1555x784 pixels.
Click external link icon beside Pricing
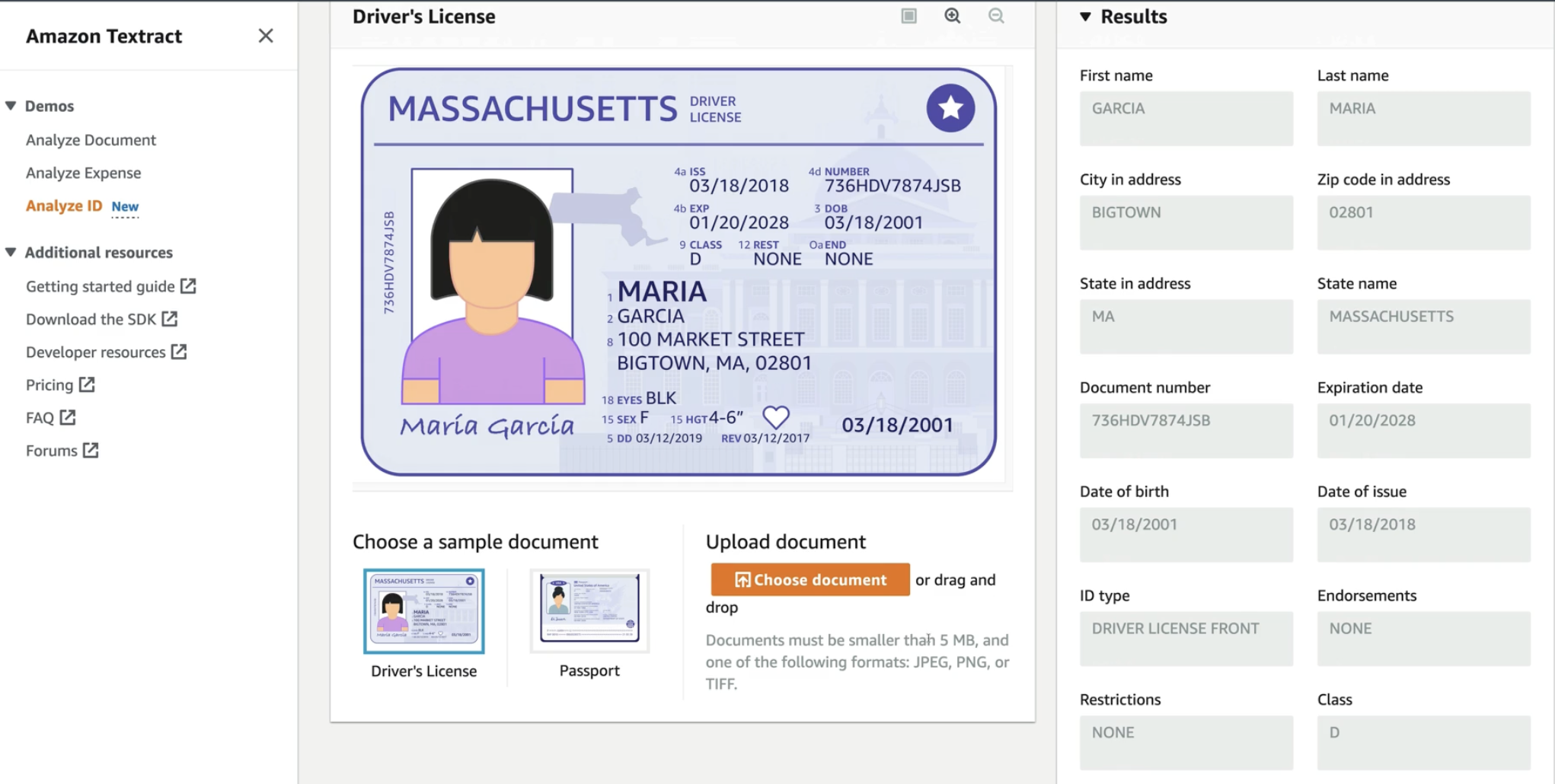88,384
